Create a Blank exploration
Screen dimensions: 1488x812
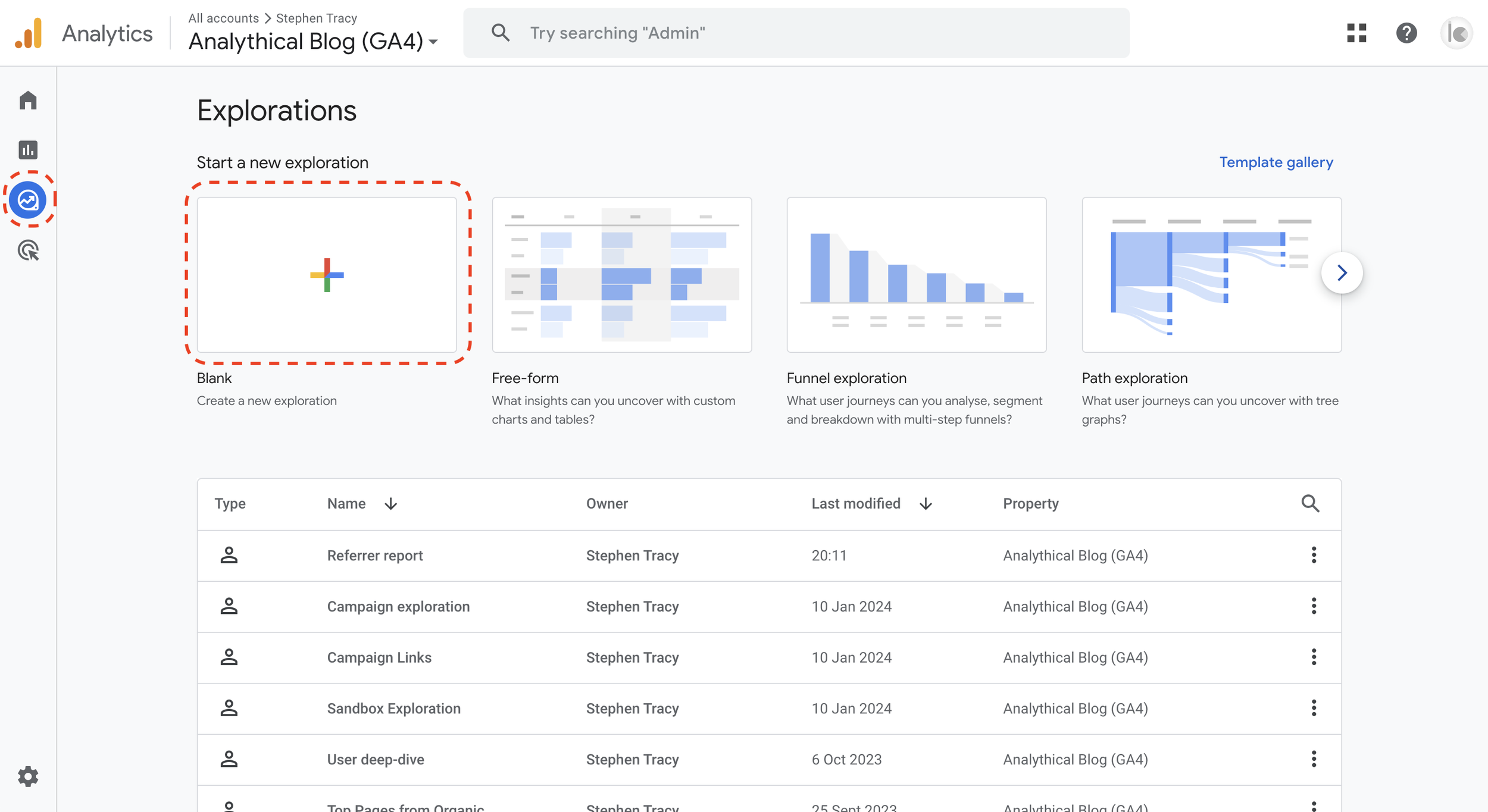[x=327, y=275]
